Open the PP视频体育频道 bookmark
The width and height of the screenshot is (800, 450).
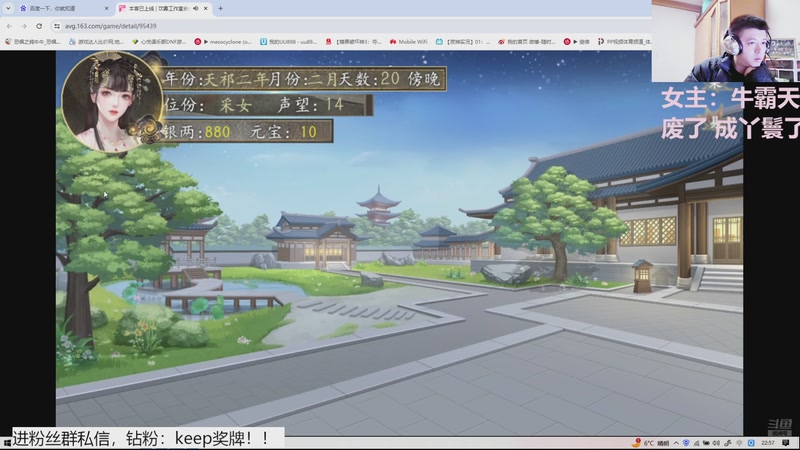point(624,42)
